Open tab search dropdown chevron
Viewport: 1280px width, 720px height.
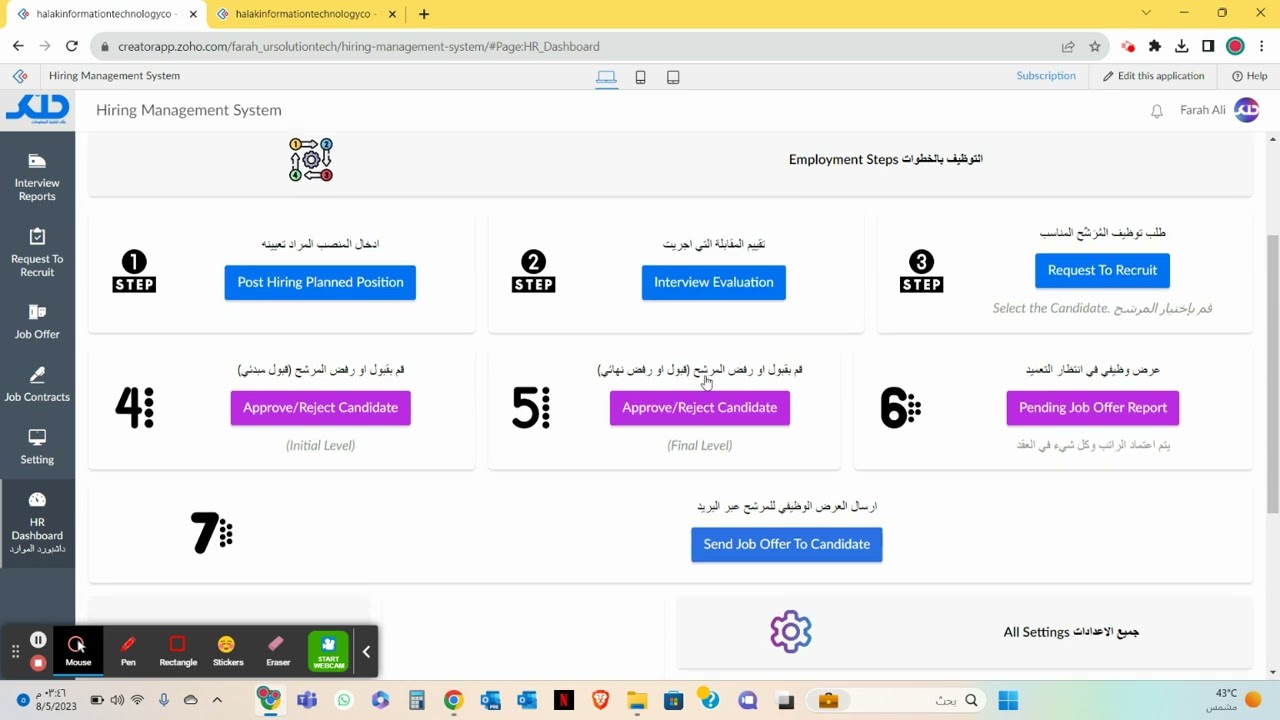tap(1146, 13)
